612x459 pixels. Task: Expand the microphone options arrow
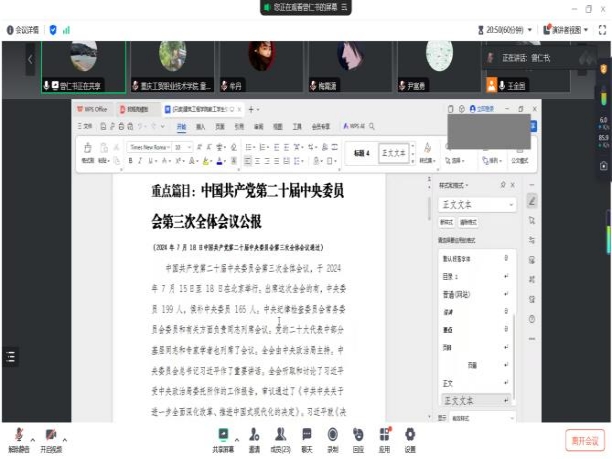click(x=32, y=436)
